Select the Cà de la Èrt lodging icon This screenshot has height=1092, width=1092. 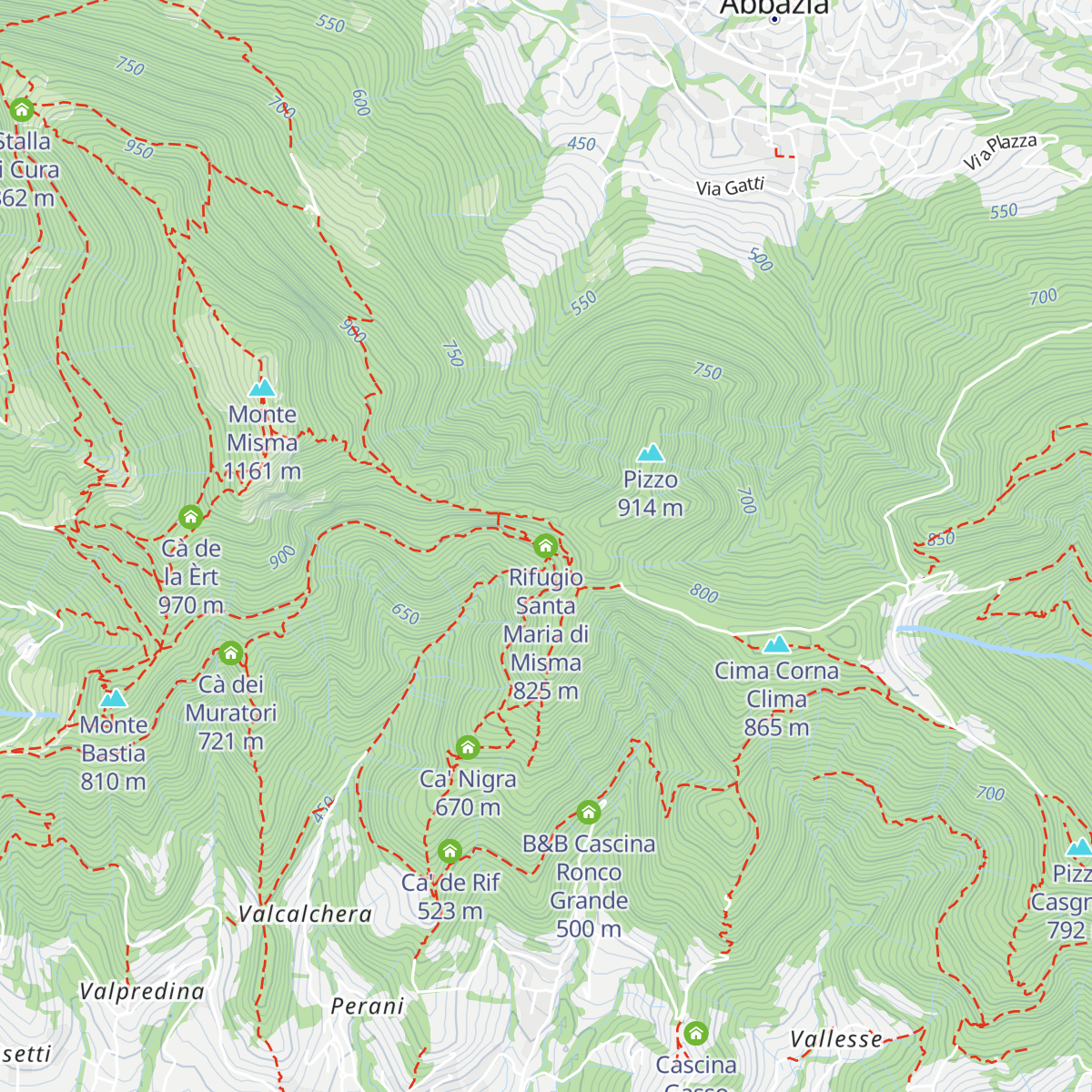188,519
